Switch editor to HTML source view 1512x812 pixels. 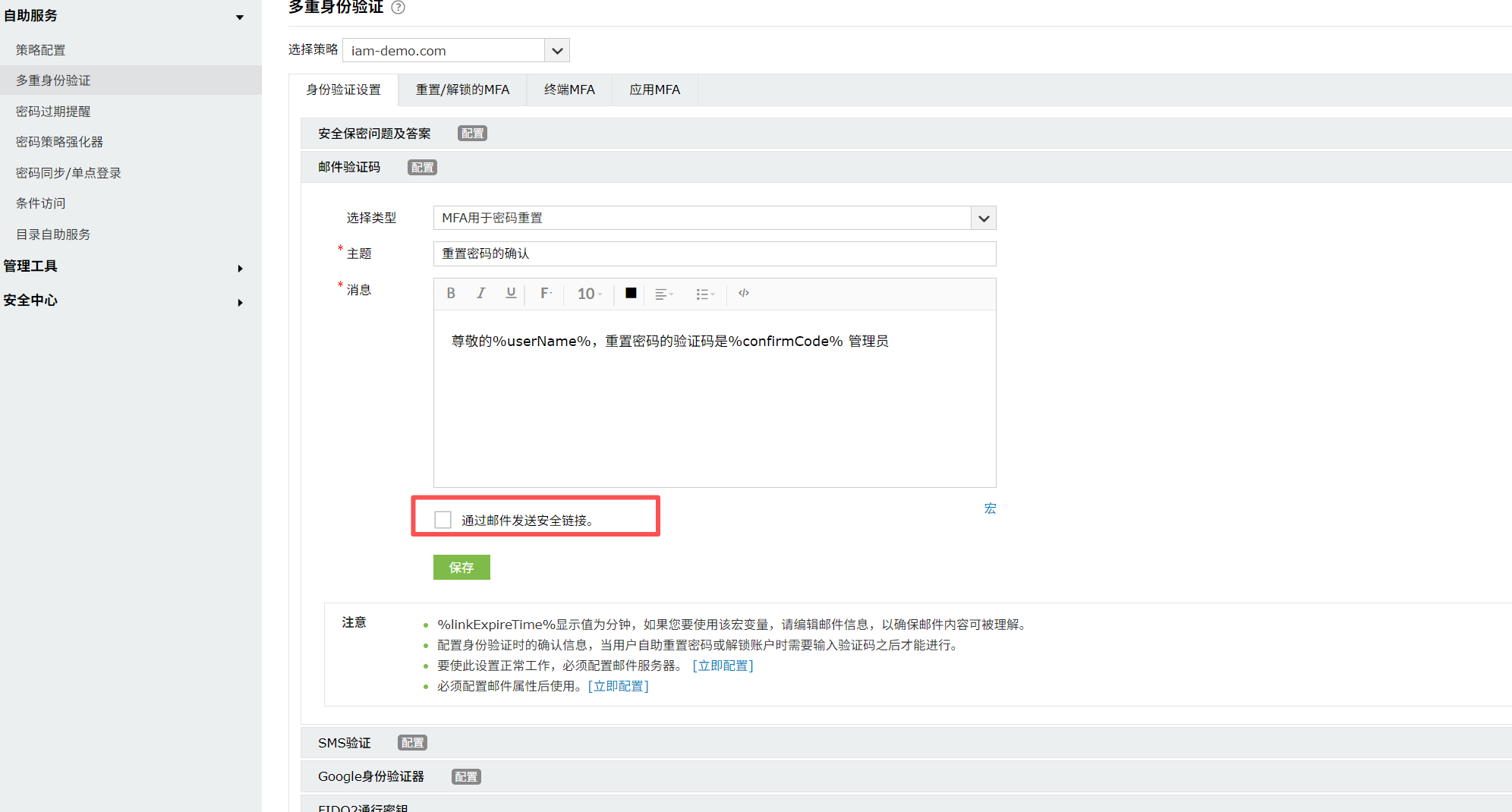(x=744, y=294)
